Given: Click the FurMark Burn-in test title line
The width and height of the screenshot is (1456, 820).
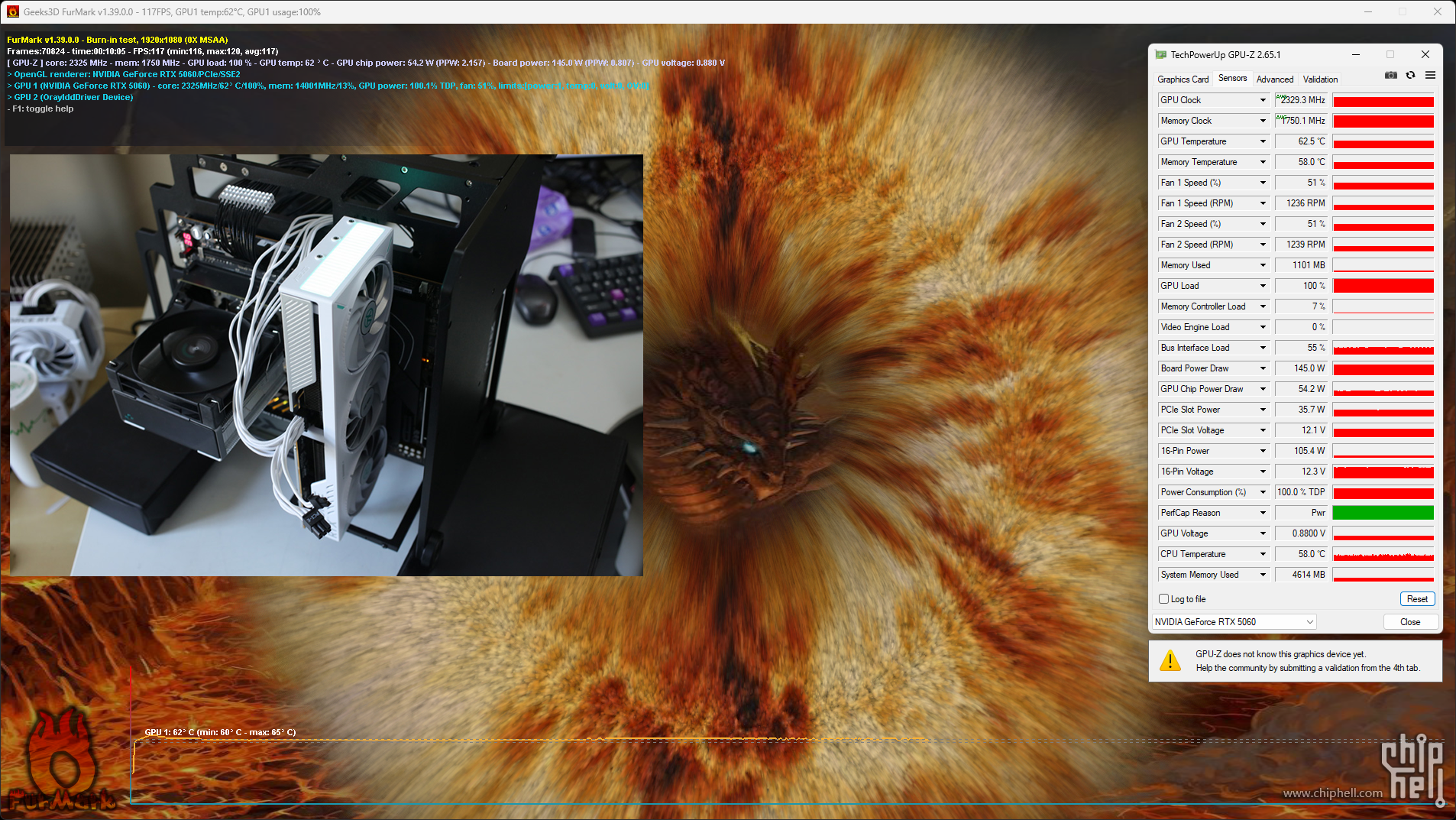Looking at the screenshot, I should point(118,40).
